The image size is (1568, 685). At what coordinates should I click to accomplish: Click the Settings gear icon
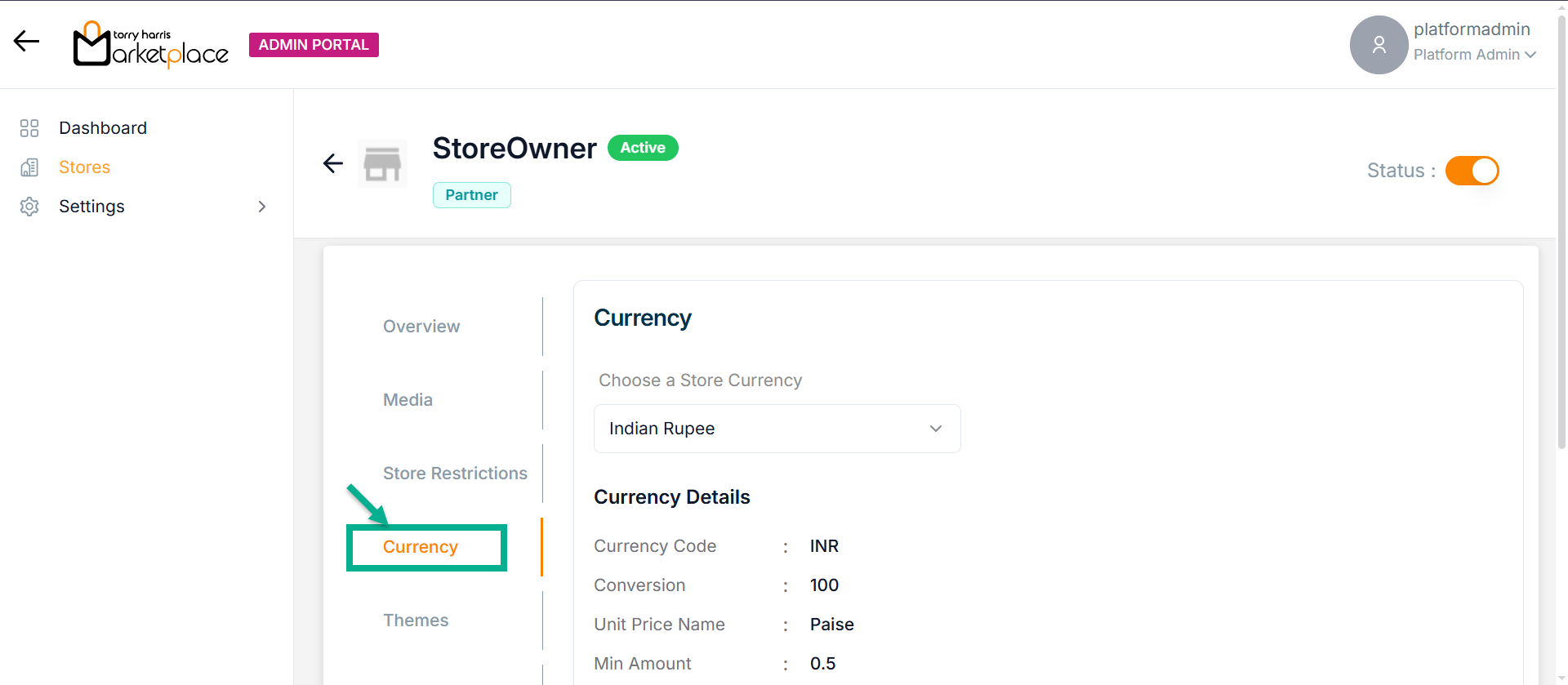29,207
